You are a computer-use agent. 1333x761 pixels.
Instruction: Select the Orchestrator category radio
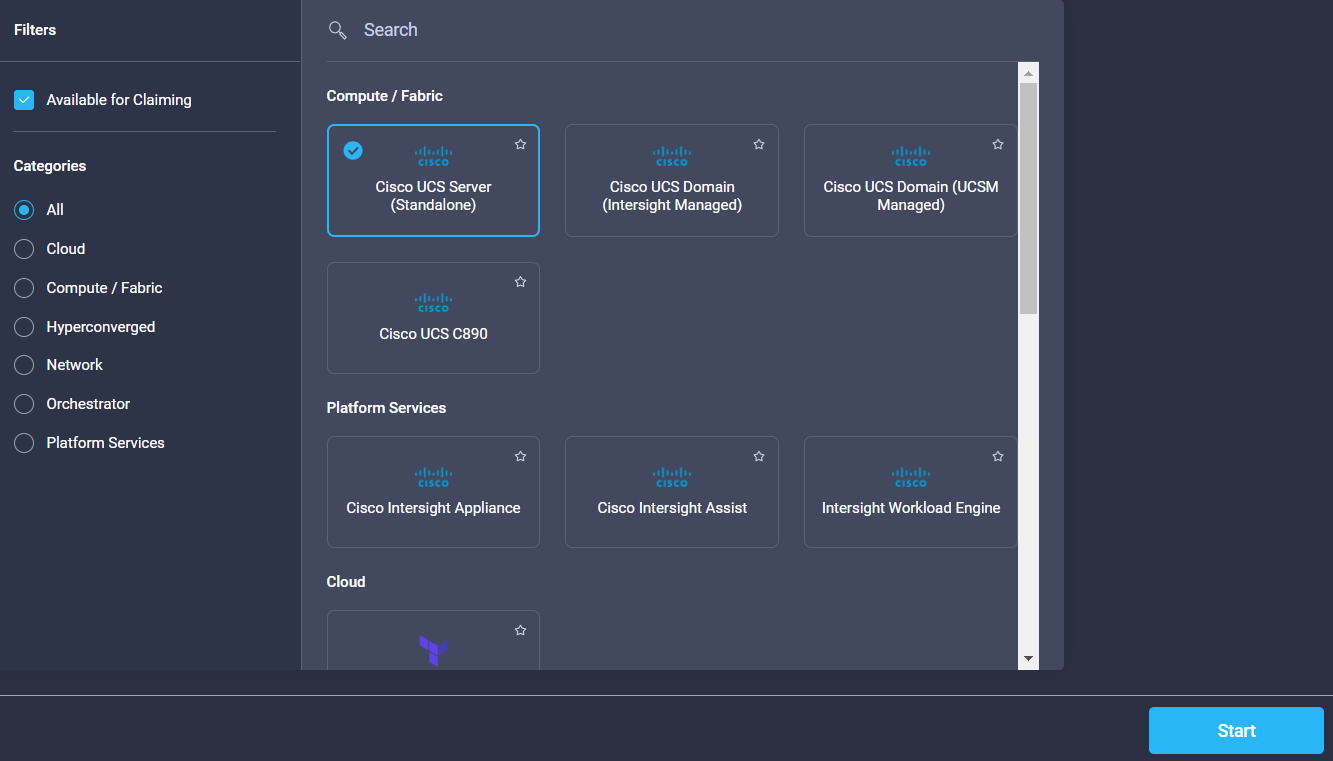pos(24,404)
